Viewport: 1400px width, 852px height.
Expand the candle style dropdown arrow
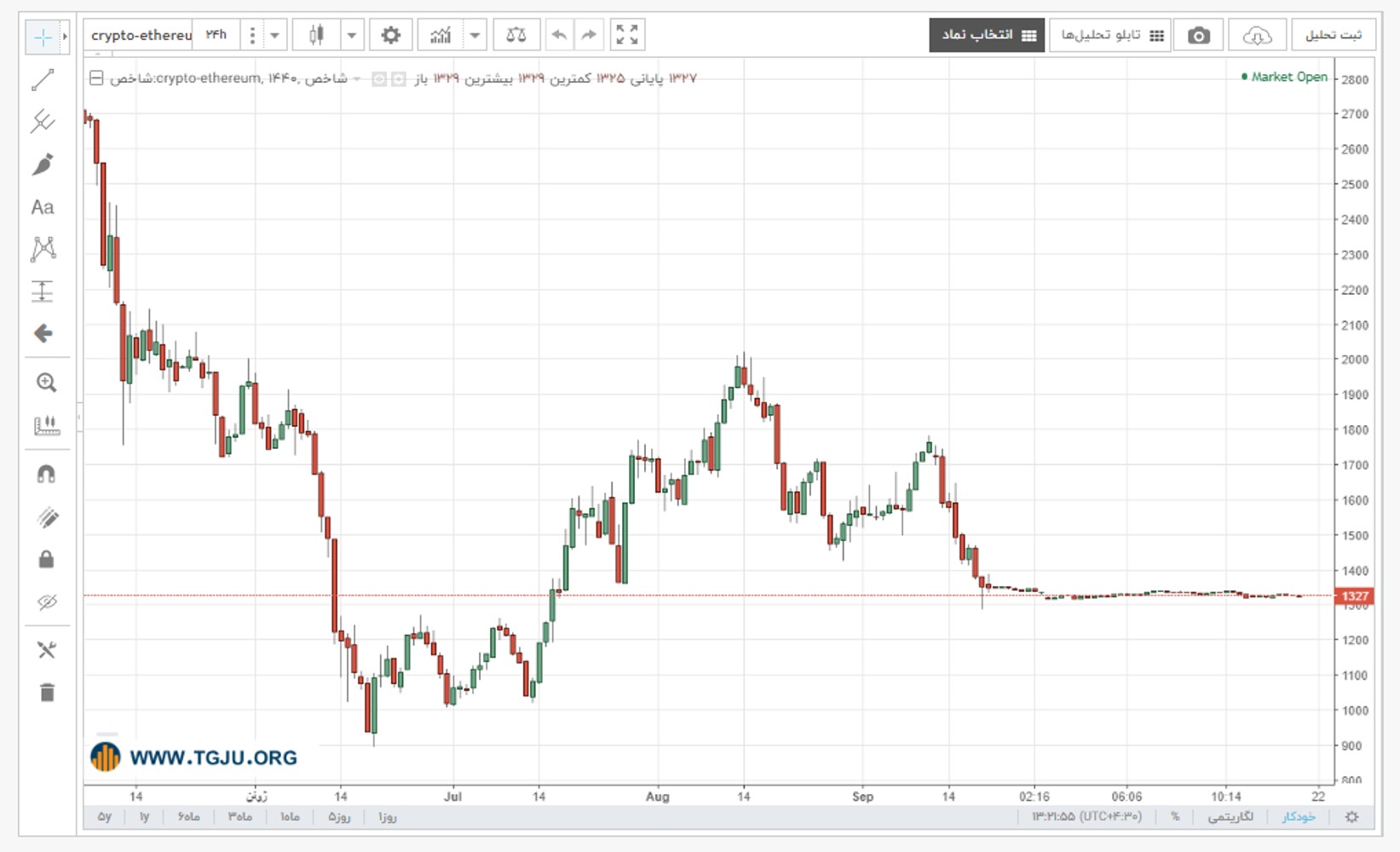point(351,35)
